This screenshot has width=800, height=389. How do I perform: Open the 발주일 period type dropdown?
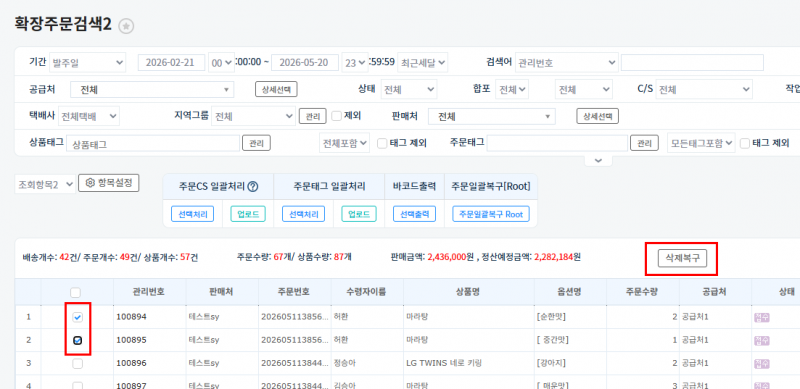coord(87,63)
